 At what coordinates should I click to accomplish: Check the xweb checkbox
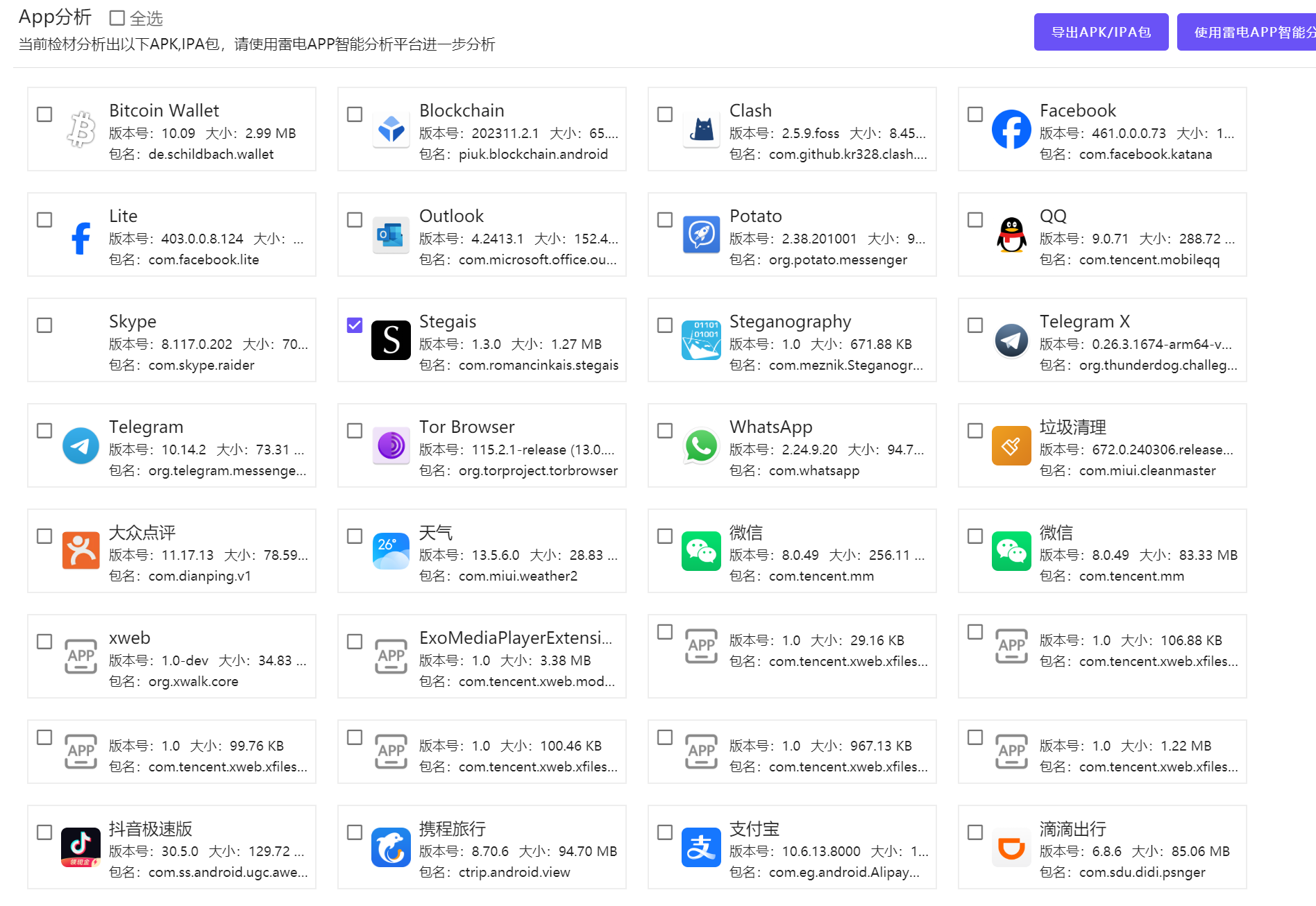coord(44,642)
